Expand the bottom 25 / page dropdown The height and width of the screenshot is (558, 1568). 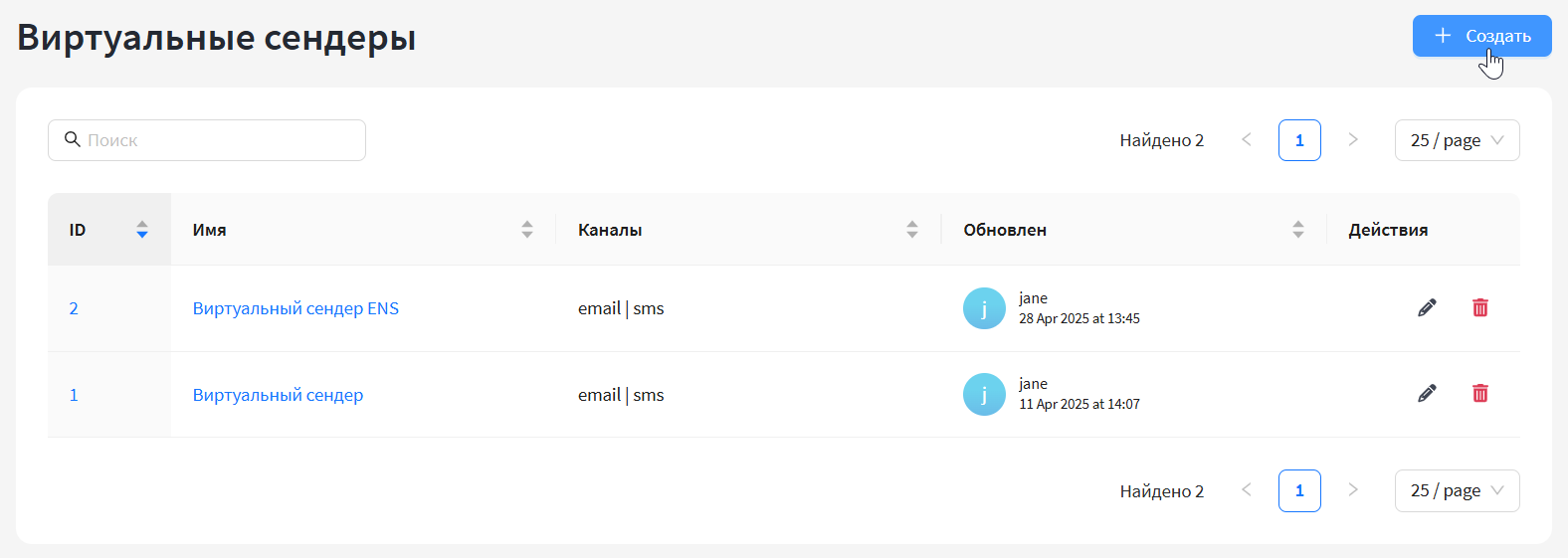[1457, 490]
